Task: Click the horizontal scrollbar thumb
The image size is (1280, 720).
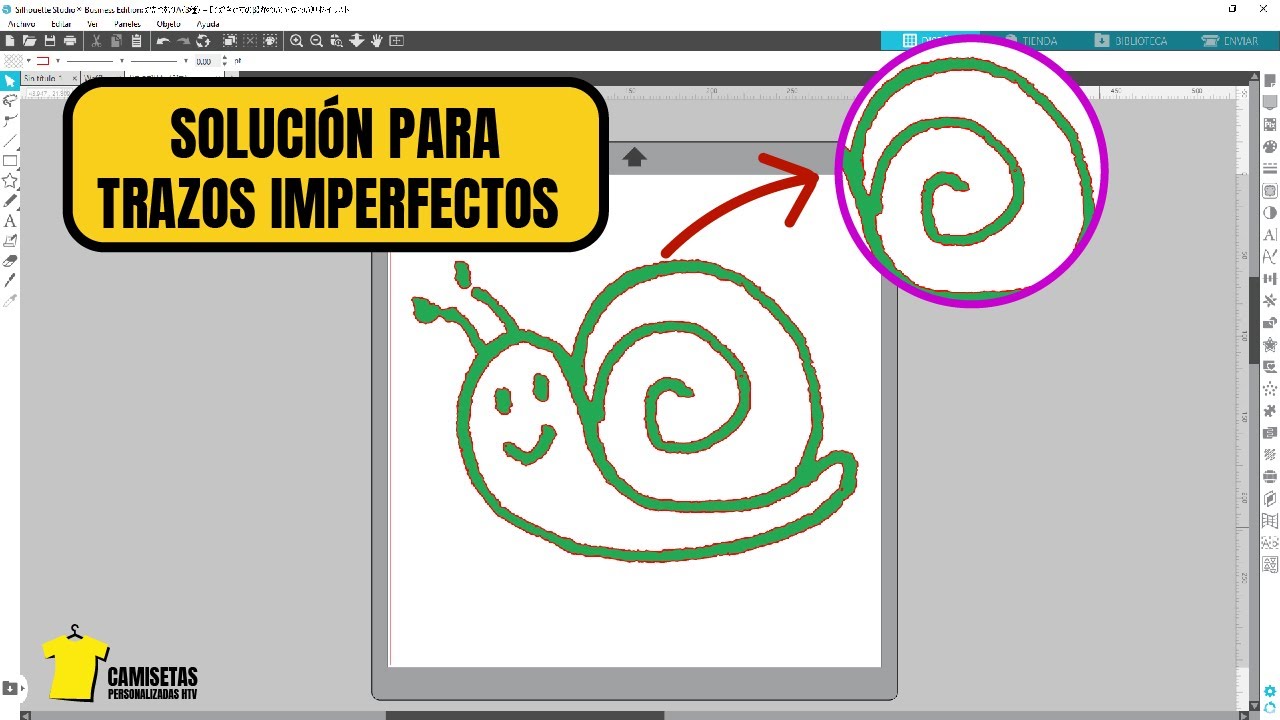Action: pyautogui.click(x=525, y=715)
